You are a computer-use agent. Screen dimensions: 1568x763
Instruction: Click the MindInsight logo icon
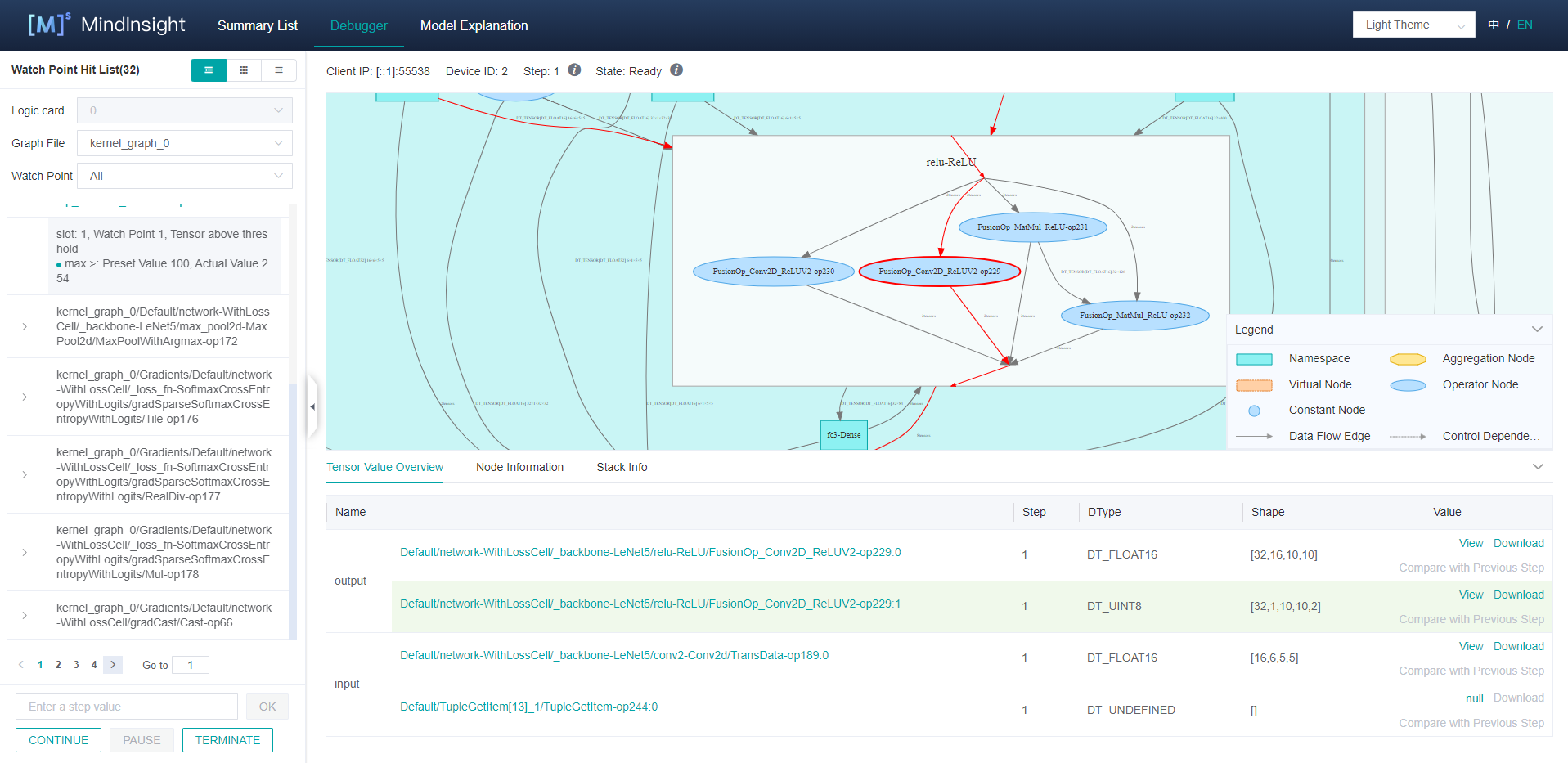pyautogui.click(x=48, y=25)
